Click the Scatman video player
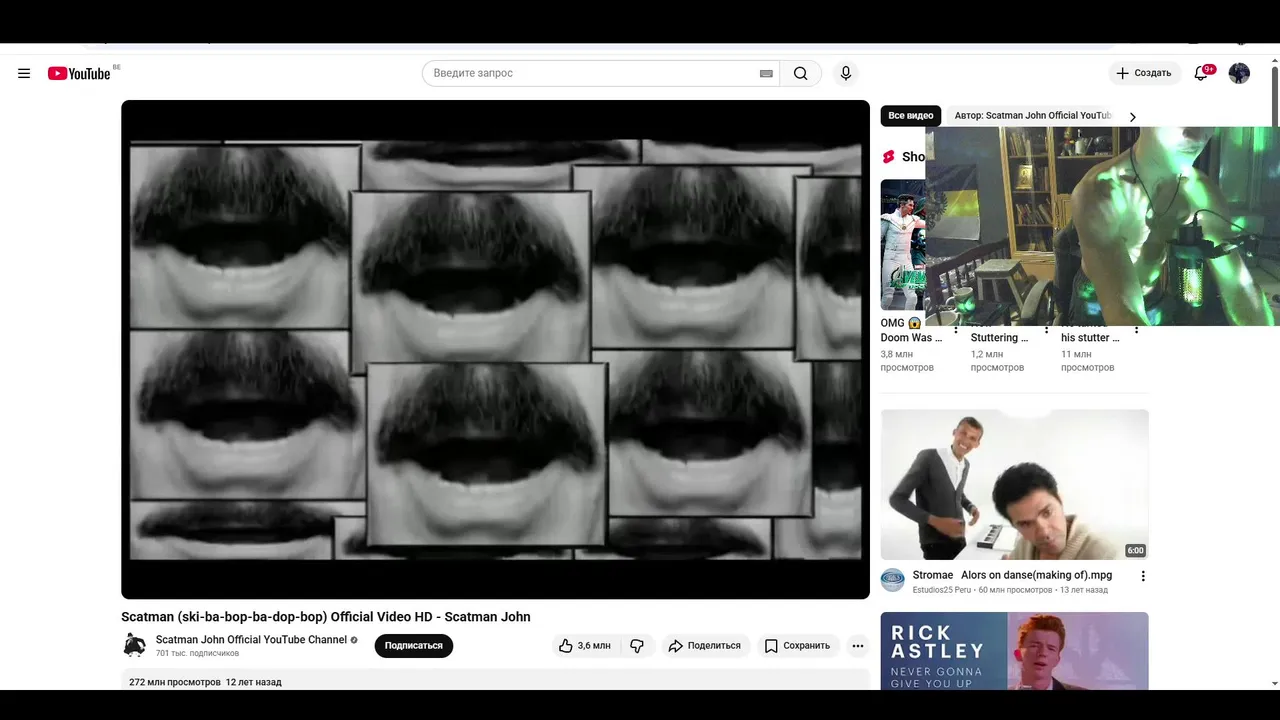1280x720 pixels. pos(495,349)
